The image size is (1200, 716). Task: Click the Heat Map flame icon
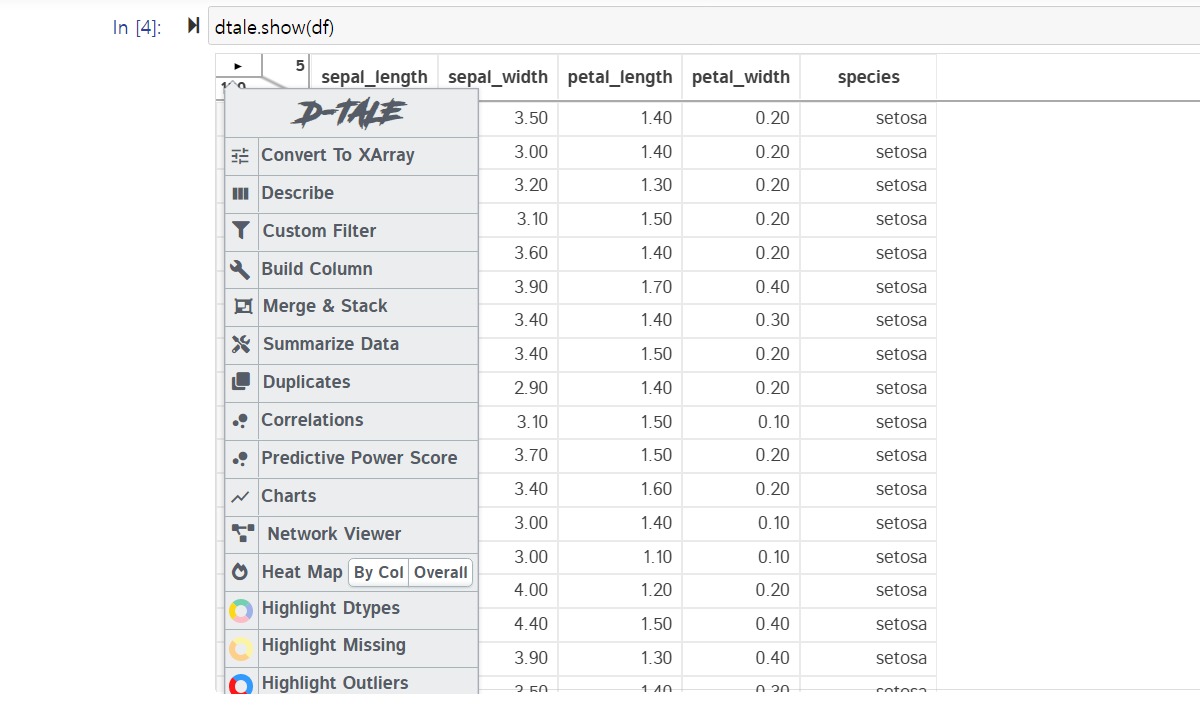(x=240, y=572)
